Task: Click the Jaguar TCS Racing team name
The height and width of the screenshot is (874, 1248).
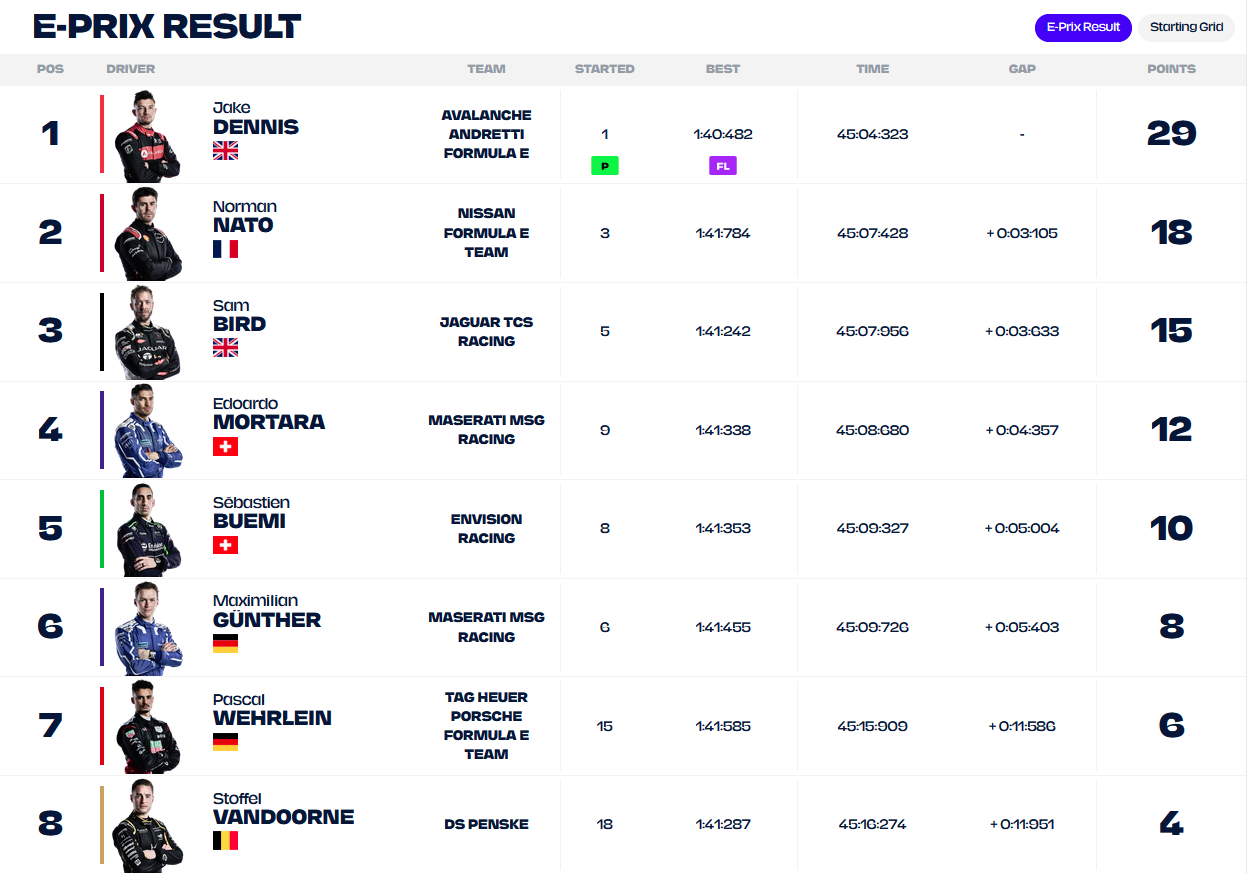Action: pos(486,331)
